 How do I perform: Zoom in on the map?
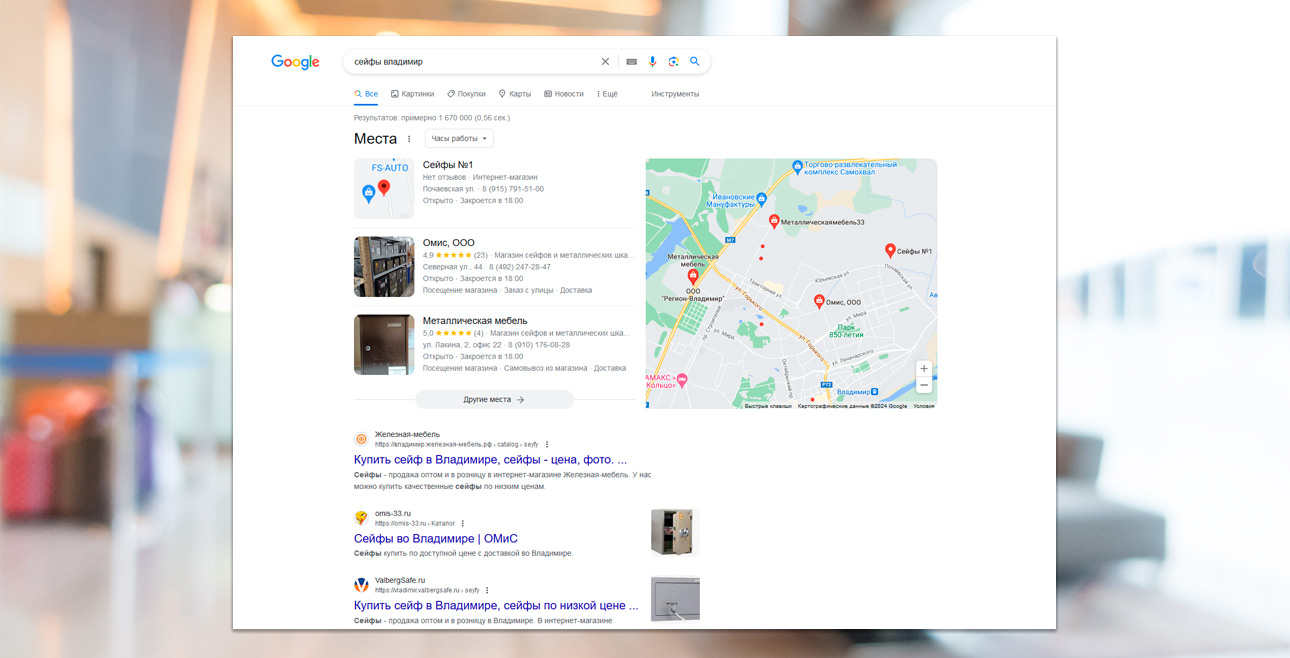[923, 369]
